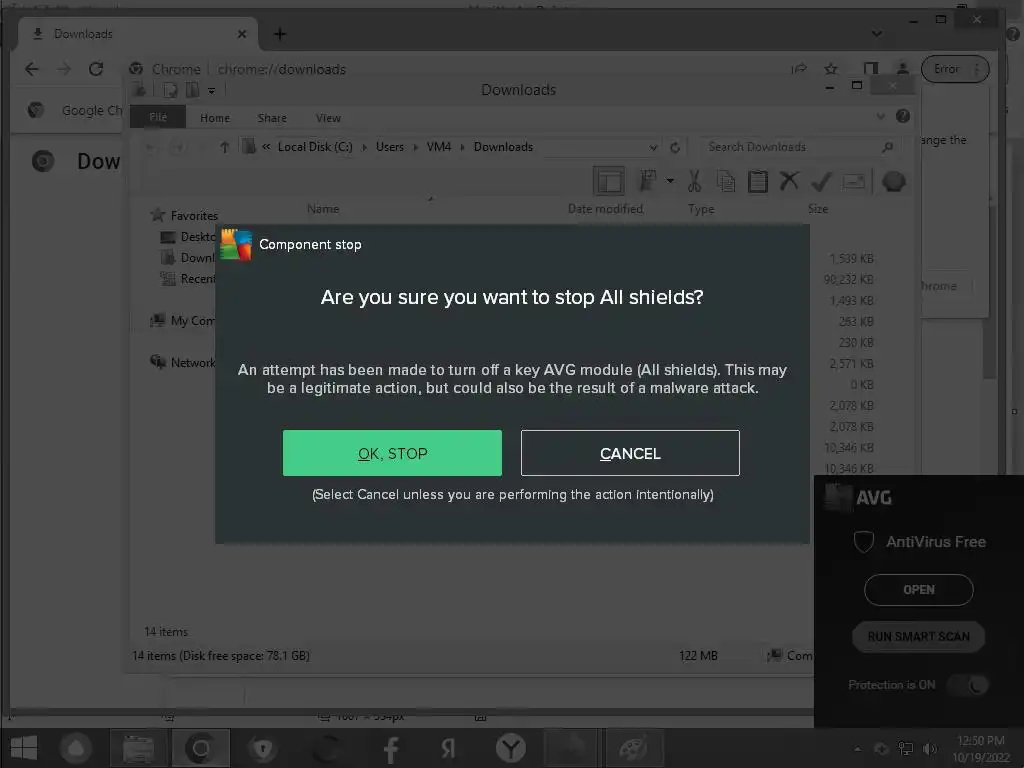Expand the Explorer address path dropdown

tap(652, 147)
